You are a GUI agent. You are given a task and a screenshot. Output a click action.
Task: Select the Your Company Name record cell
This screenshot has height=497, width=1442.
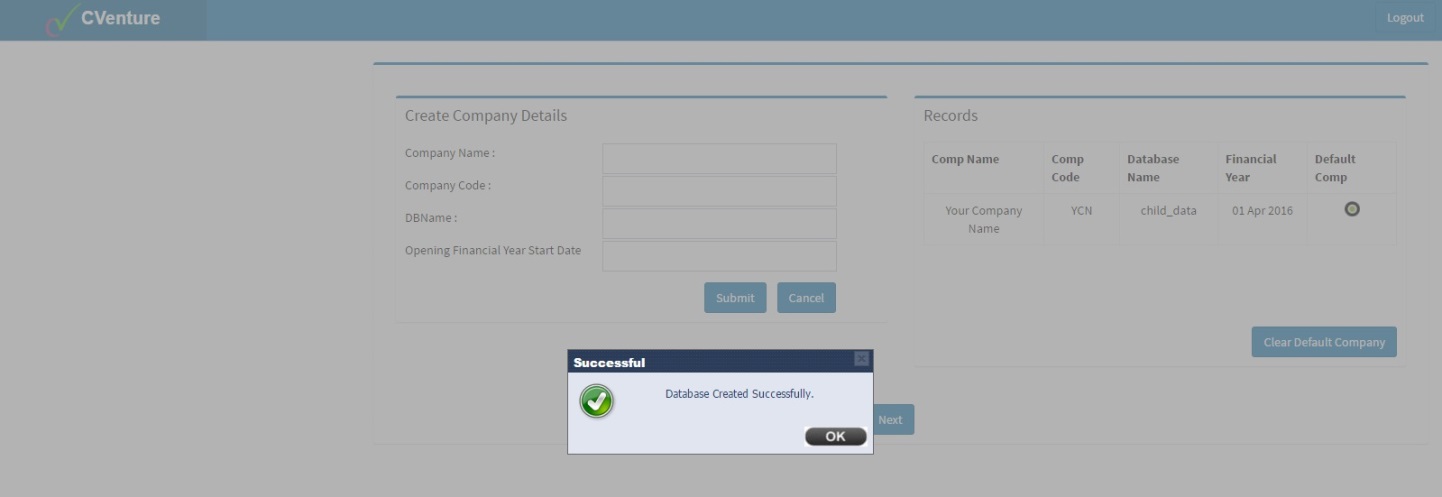983,219
